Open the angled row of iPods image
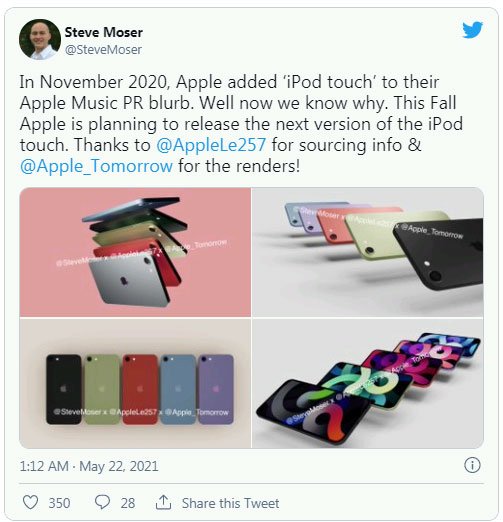Viewport: 503px width, 522px height. click(368, 252)
